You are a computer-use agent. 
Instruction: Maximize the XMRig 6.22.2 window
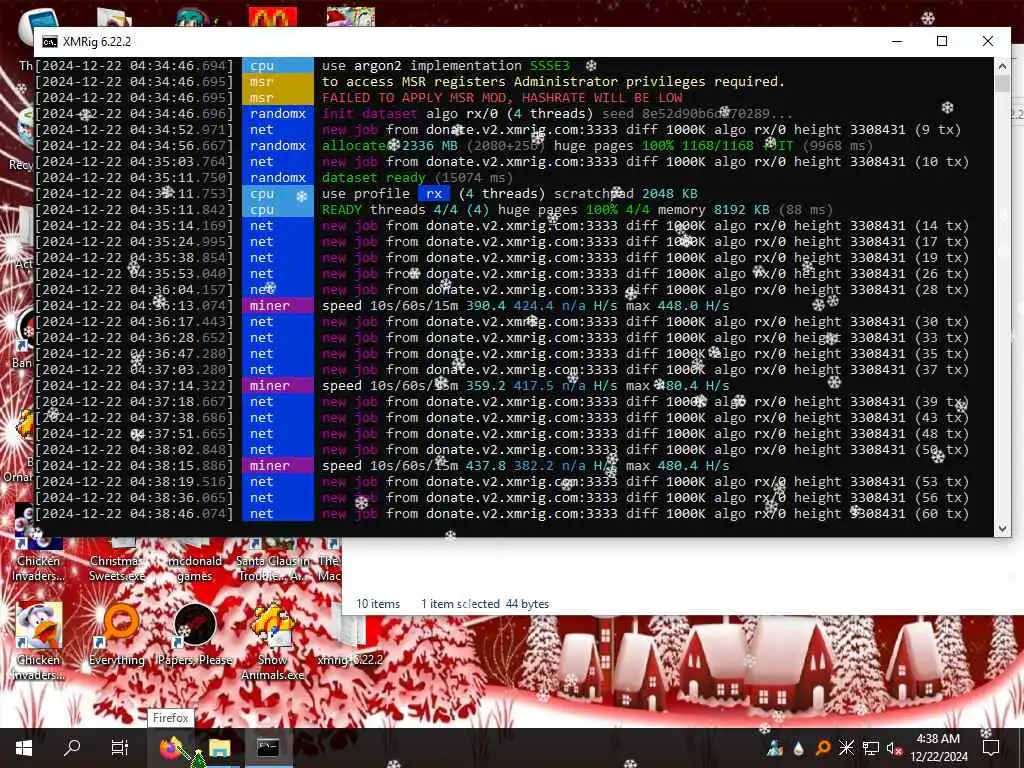click(942, 41)
